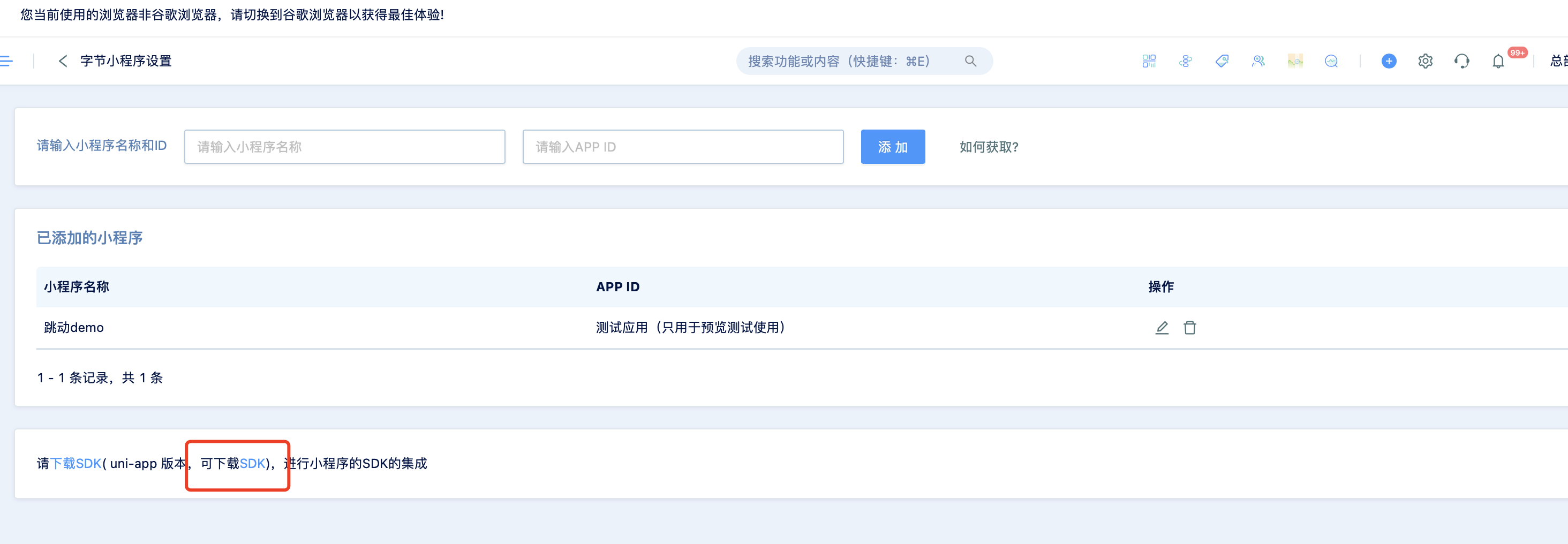This screenshot has width=1568, height=544.
Task: Edit the 跳动demo entry with pencil icon
Action: pos(1162,328)
